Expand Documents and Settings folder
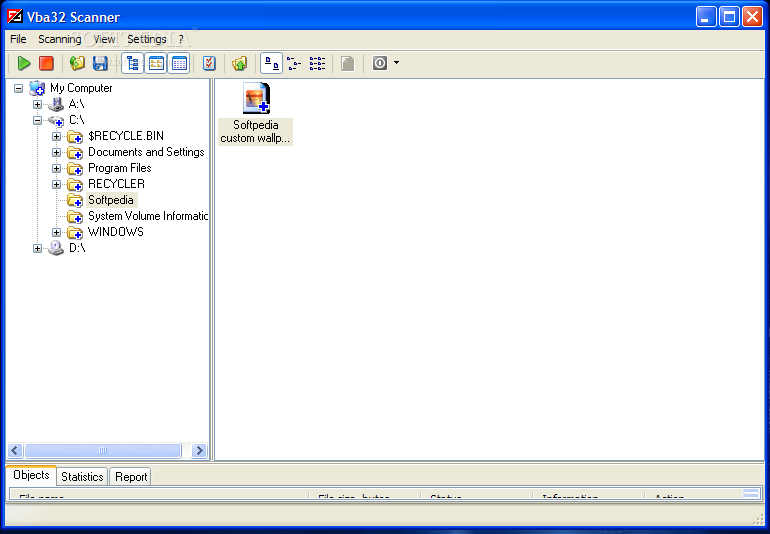The height and width of the screenshot is (534, 770). click(x=56, y=152)
